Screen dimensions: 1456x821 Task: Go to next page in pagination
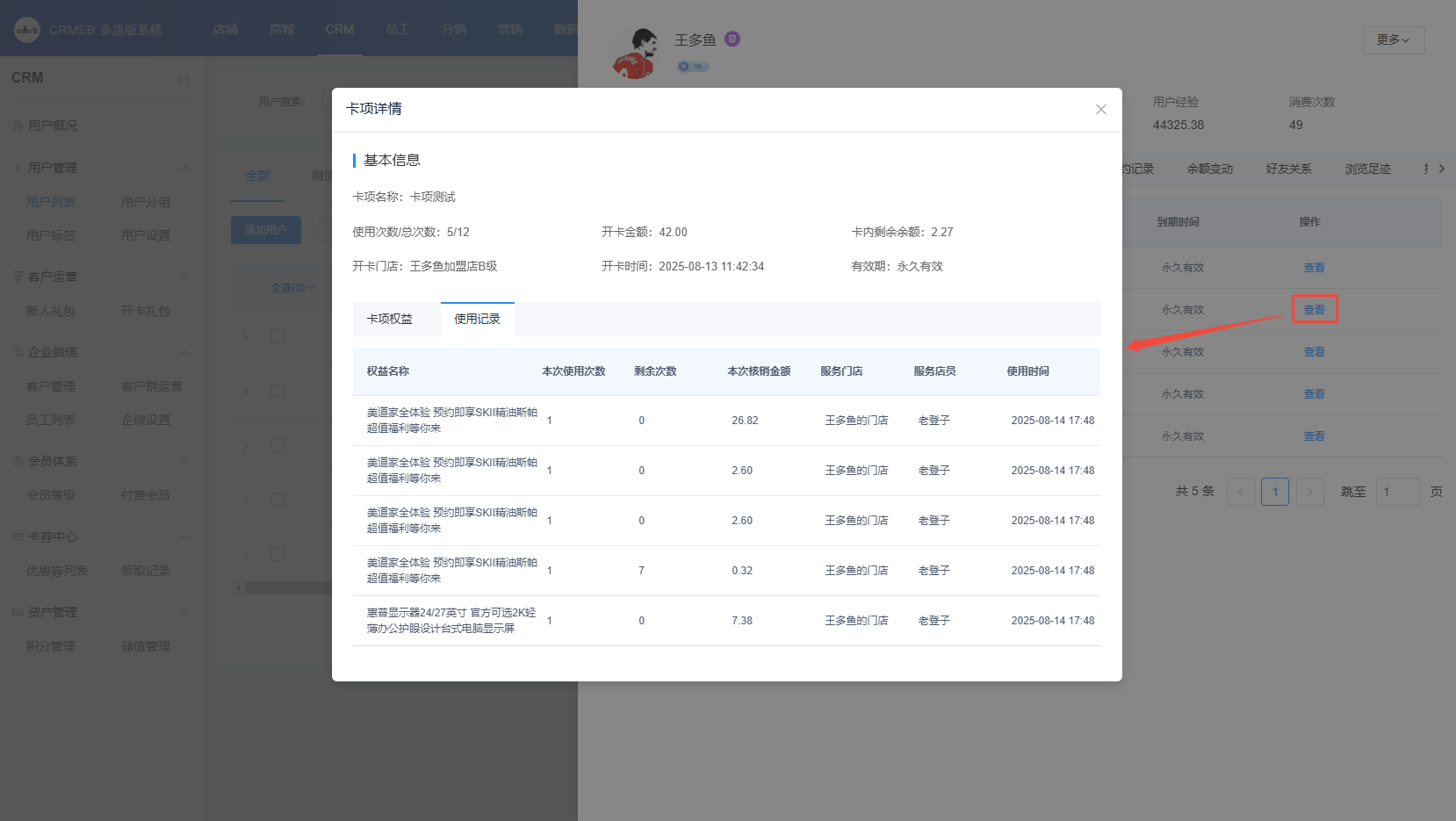pos(1309,492)
